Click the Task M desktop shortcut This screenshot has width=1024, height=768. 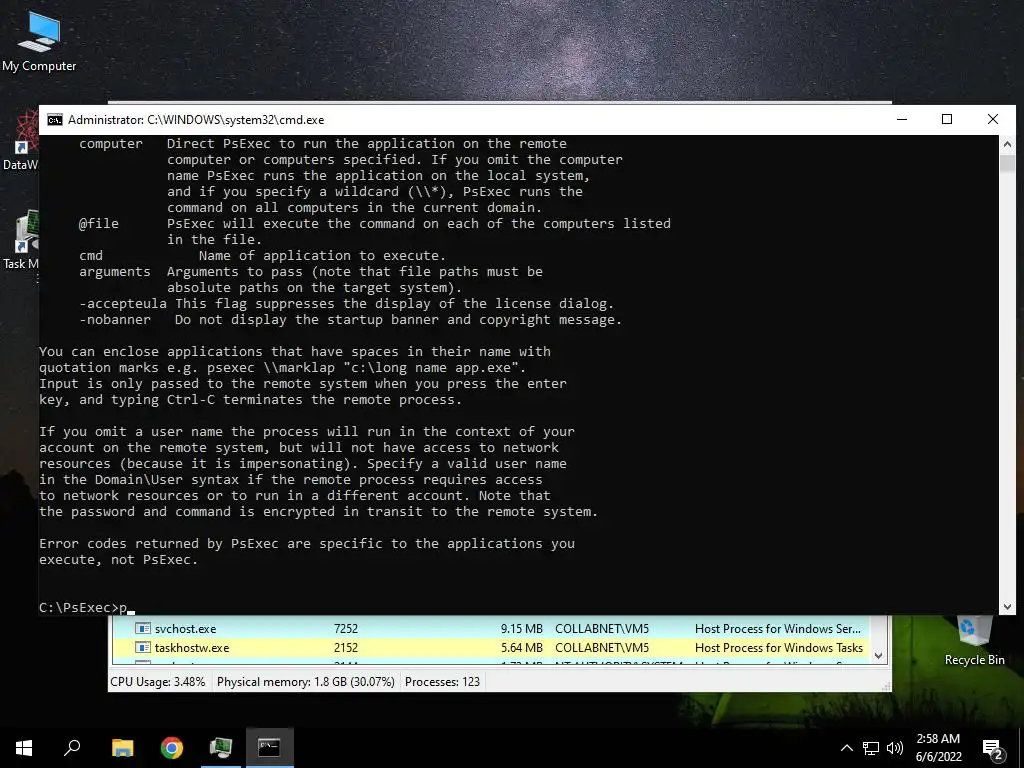(20, 240)
